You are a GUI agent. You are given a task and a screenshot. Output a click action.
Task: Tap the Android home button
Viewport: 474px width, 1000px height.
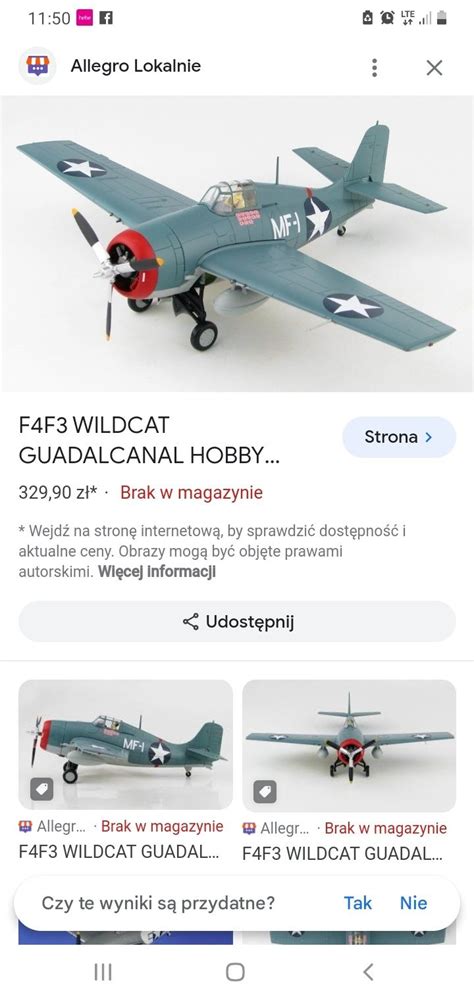pyautogui.click(x=235, y=971)
